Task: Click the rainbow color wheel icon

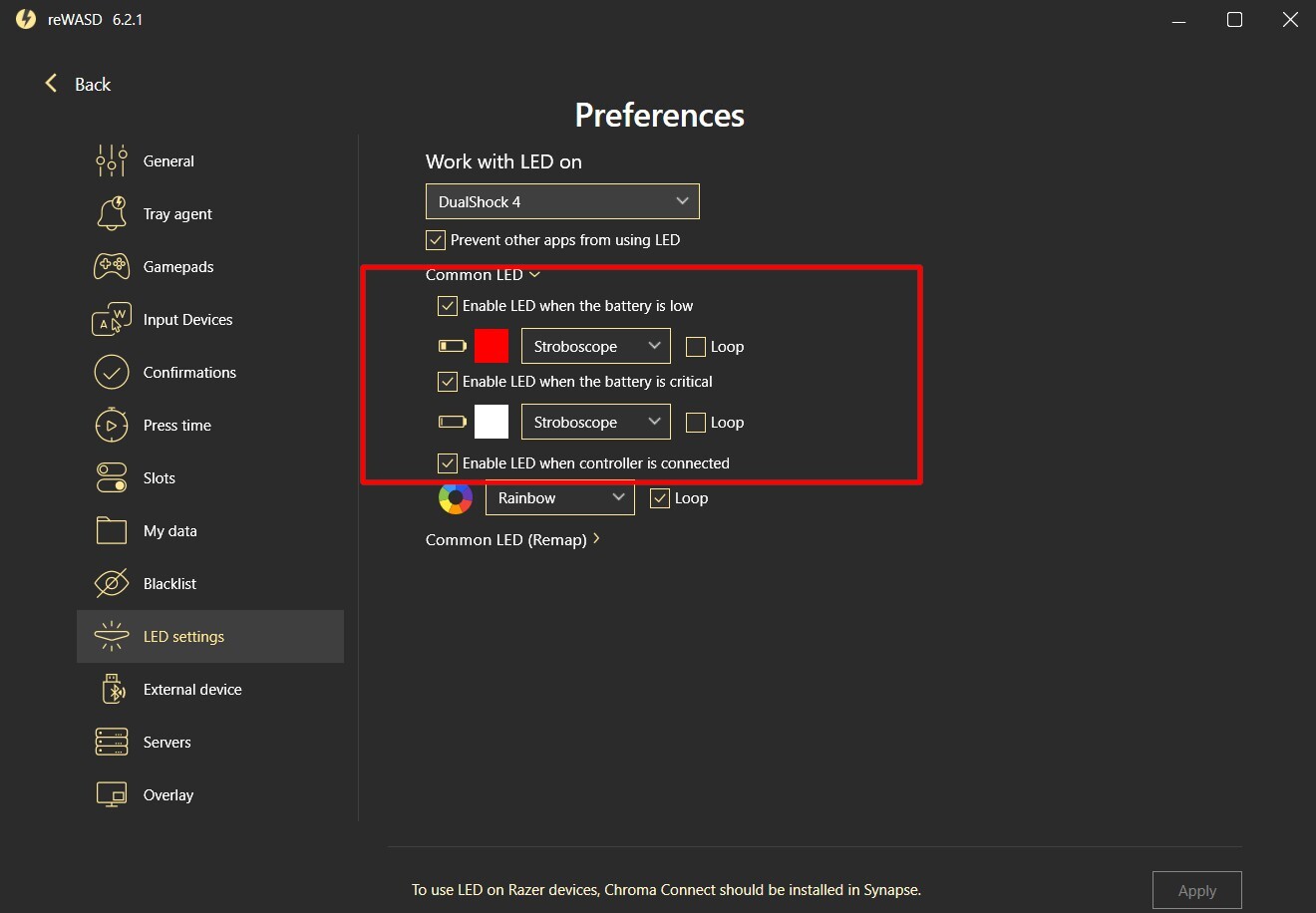Action: point(456,498)
